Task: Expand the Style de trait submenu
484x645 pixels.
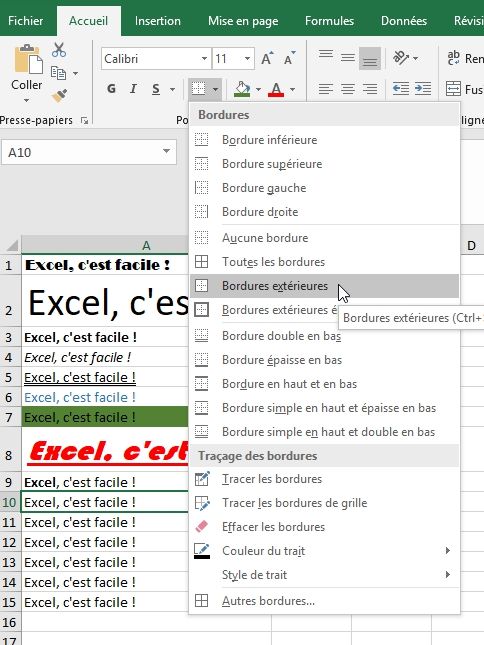Action: 448,574
